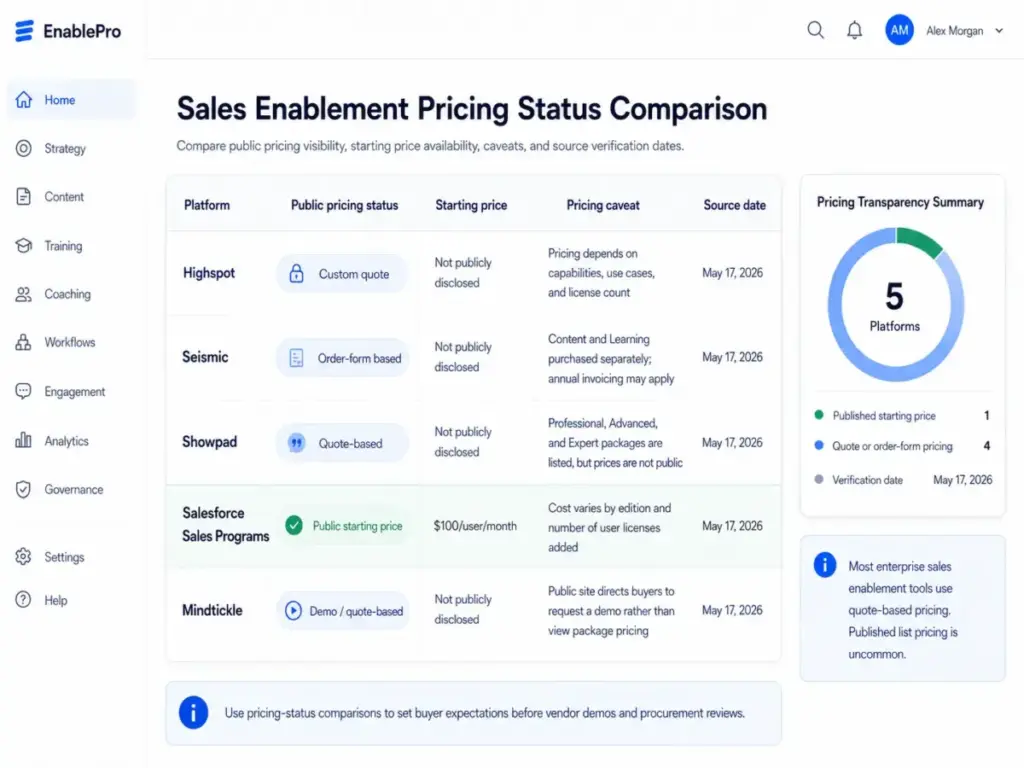The width and height of the screenshot is (1024, 768).
Task: Click the Workflows icon in sidebar
Action: (x=24, y=342)
